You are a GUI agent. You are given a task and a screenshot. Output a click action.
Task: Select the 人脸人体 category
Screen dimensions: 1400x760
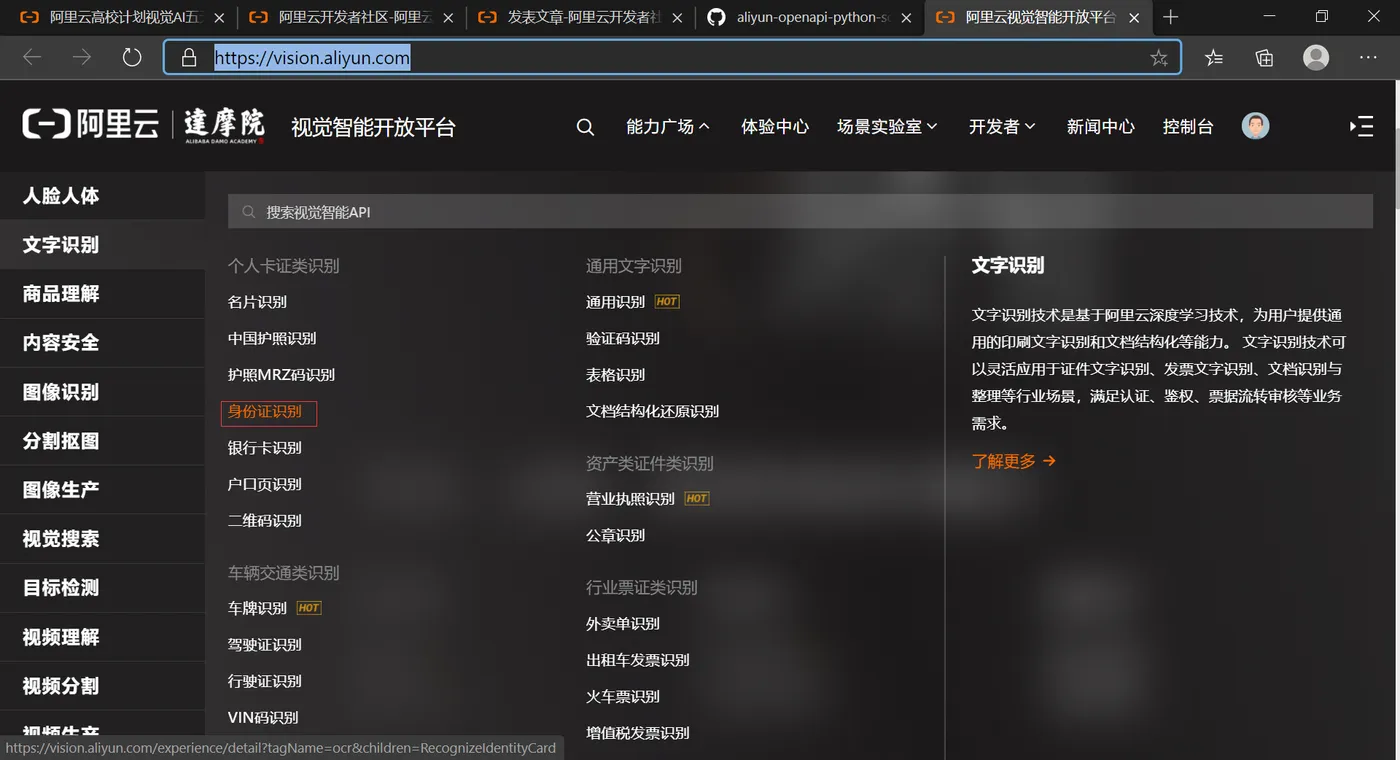point(102,196)
